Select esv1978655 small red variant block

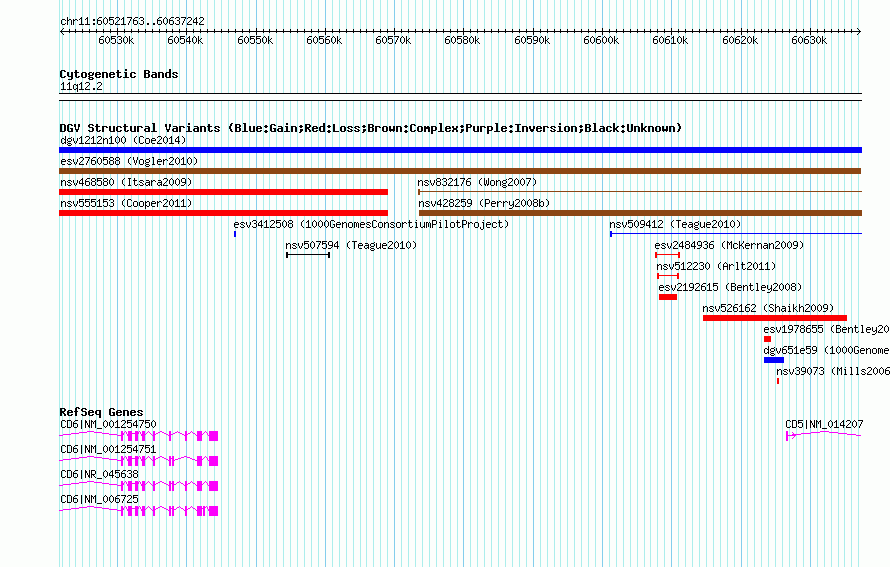point(767,339)
